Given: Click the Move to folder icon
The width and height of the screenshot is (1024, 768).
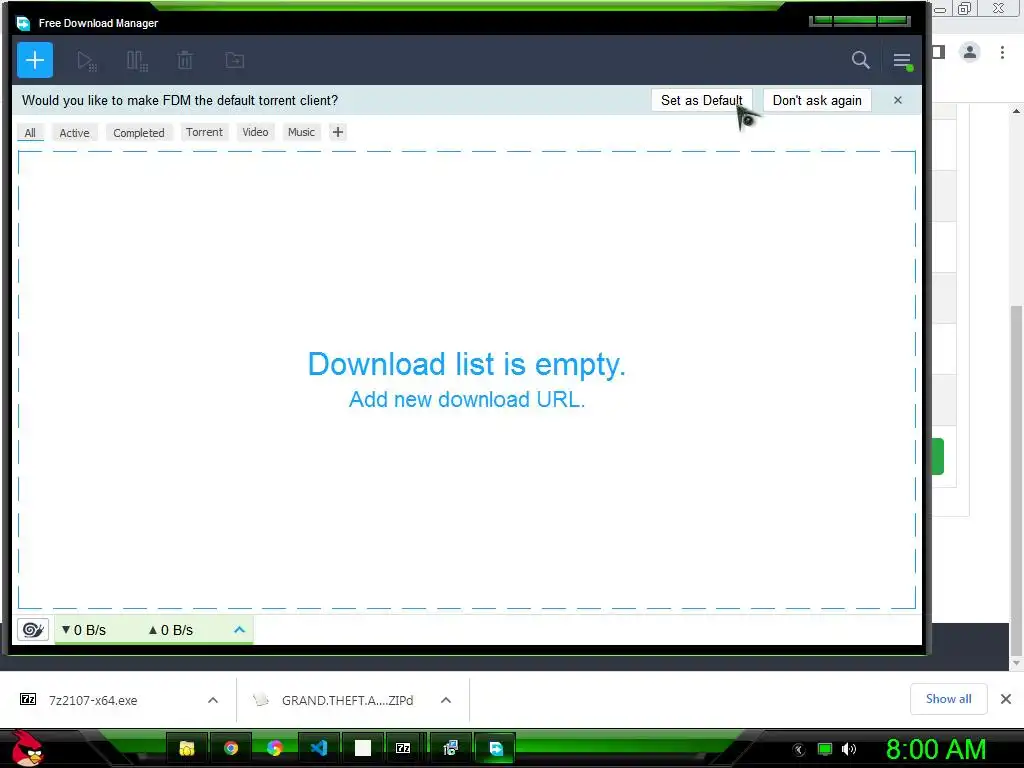Looking at the screenshot, I should (234, 61).
